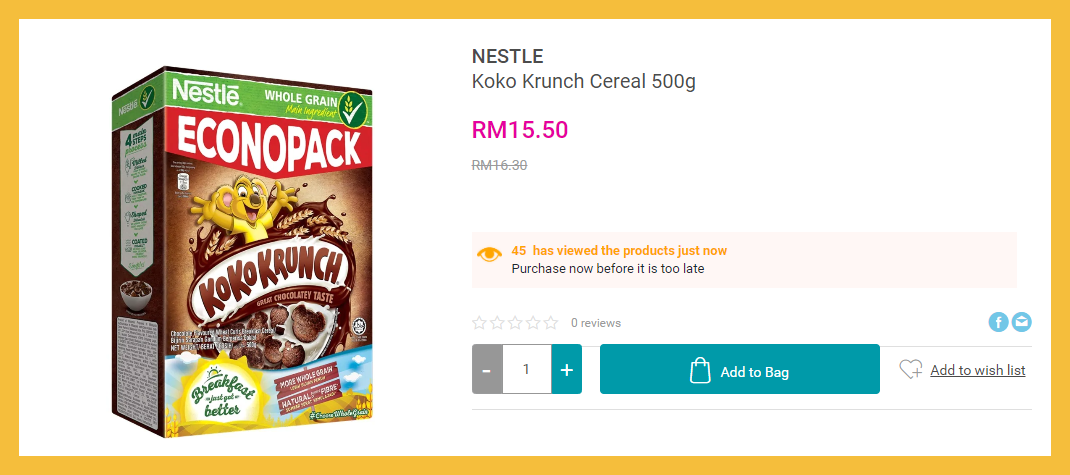Click the orange eye views icon
This screenshot has width=1070, height=475.
point(489,254)
